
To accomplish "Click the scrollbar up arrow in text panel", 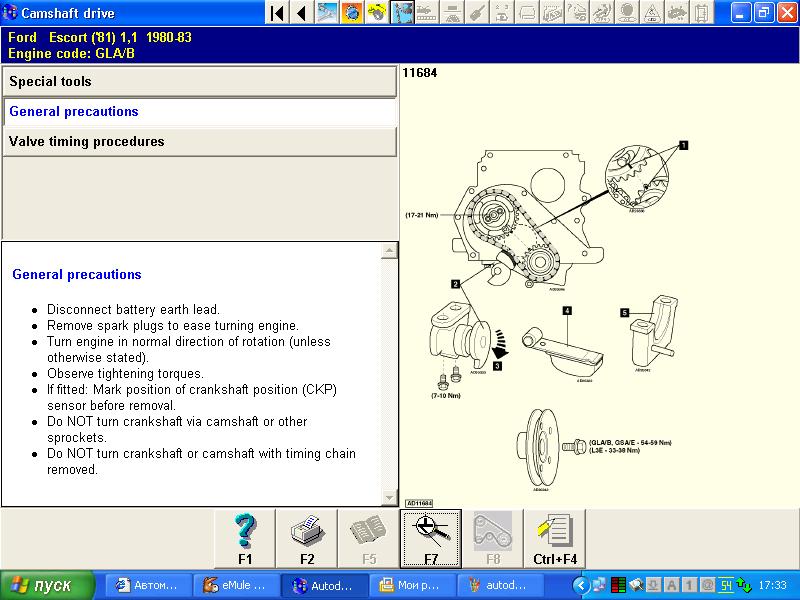I will pyautogui.click(x=389, y=251).
